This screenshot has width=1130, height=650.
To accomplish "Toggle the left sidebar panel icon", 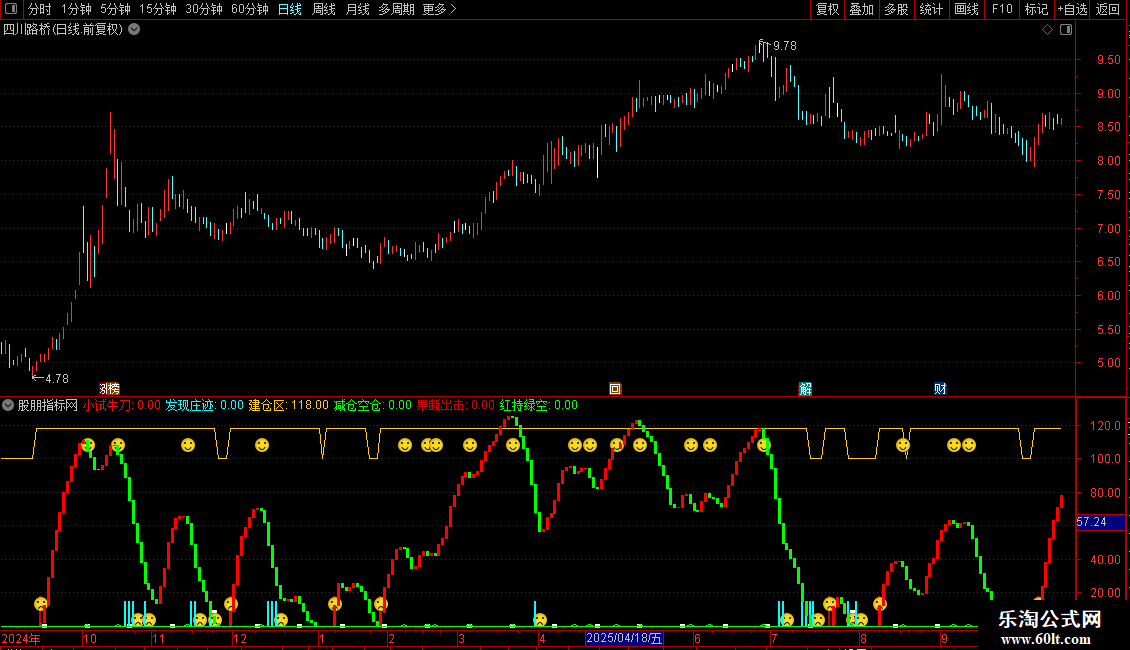I will pos(11,9).
